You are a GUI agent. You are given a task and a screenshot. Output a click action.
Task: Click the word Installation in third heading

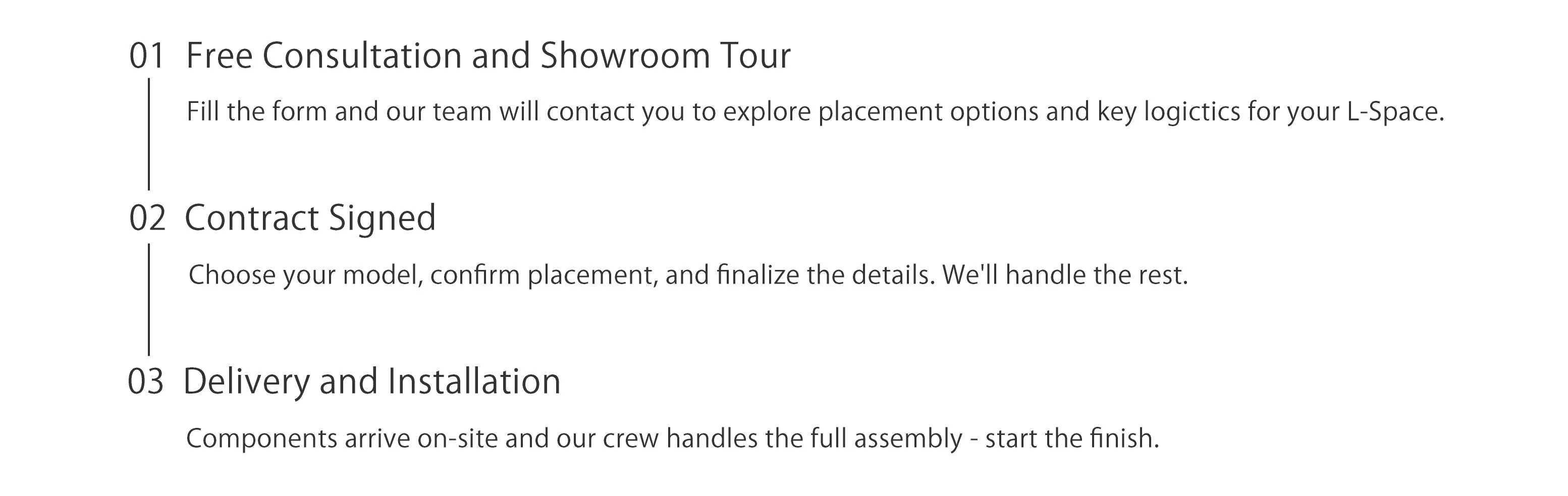click(x=474, y=381)
